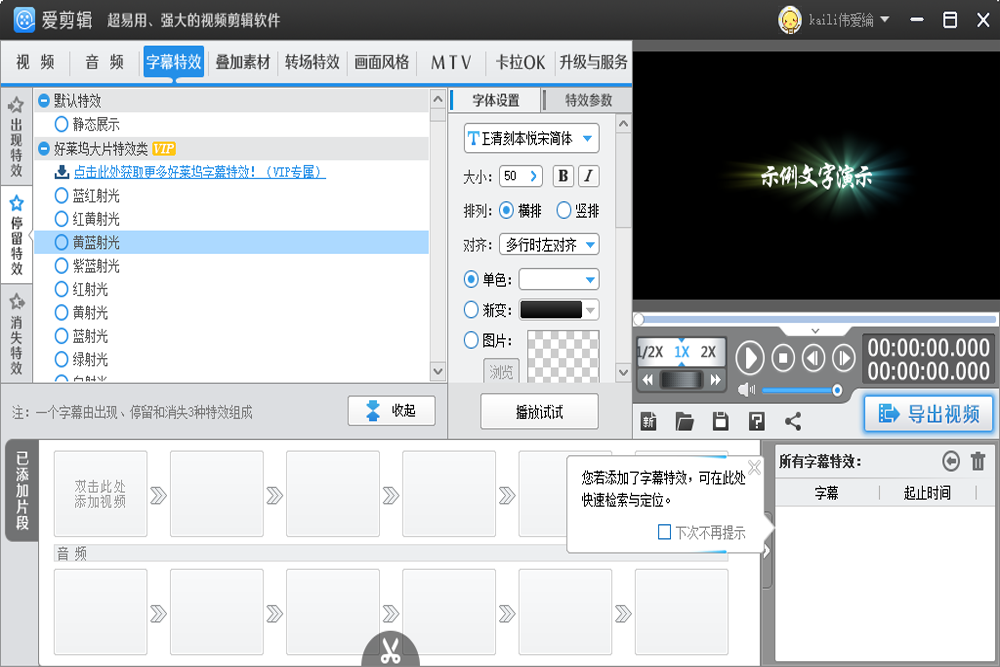Select the 竖排 vertical layout radio button

pyautogui.click(x=564, y=211)
